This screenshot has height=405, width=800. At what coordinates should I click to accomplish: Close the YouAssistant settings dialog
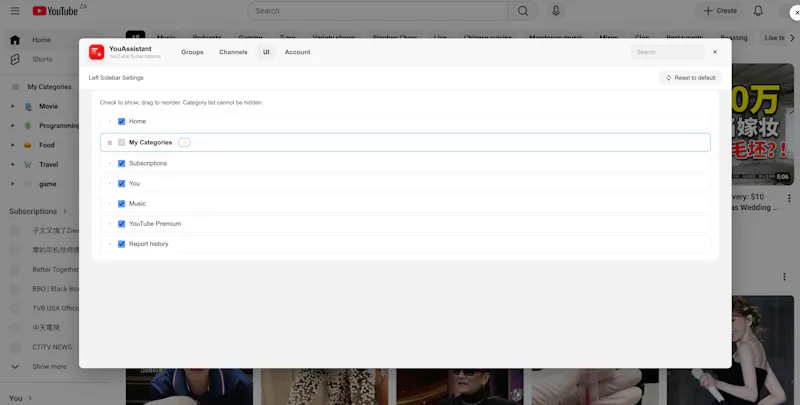tap(715, 52)
